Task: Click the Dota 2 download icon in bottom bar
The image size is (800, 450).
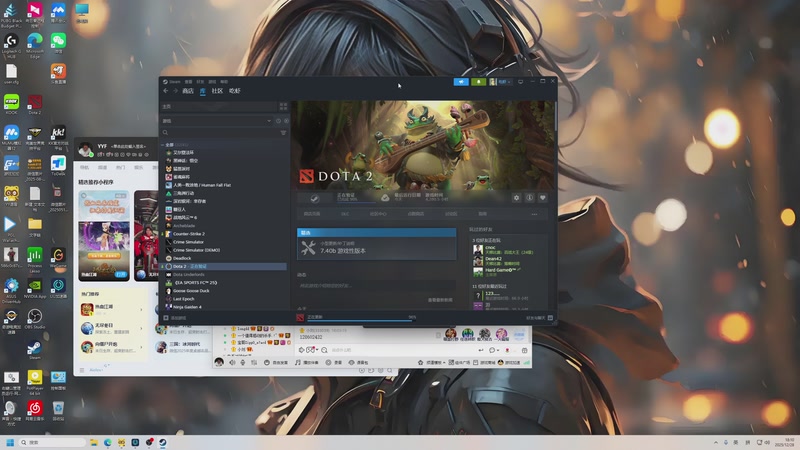Action: (301, 317)
